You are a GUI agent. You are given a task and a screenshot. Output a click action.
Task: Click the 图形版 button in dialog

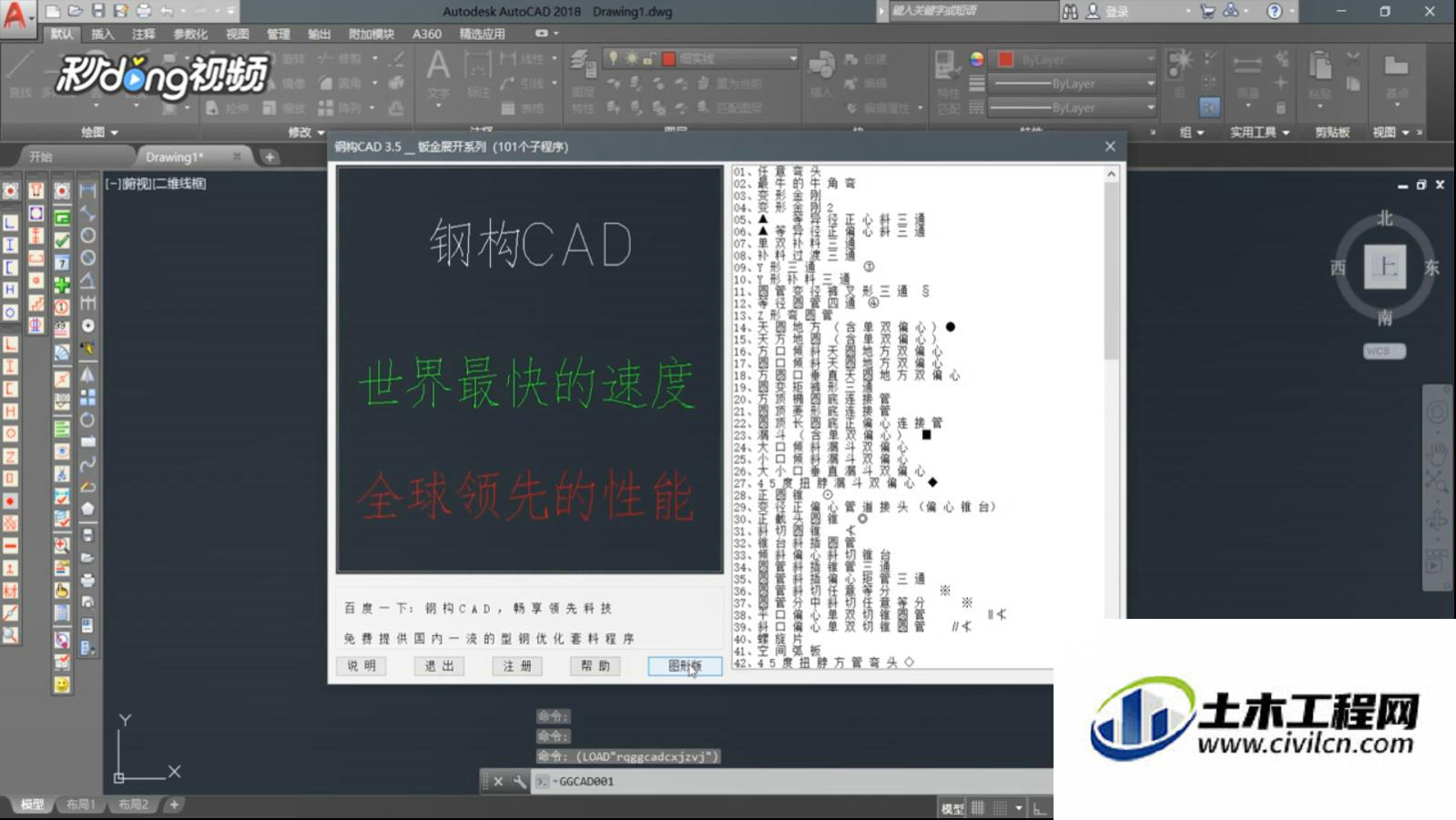[685, 665]
